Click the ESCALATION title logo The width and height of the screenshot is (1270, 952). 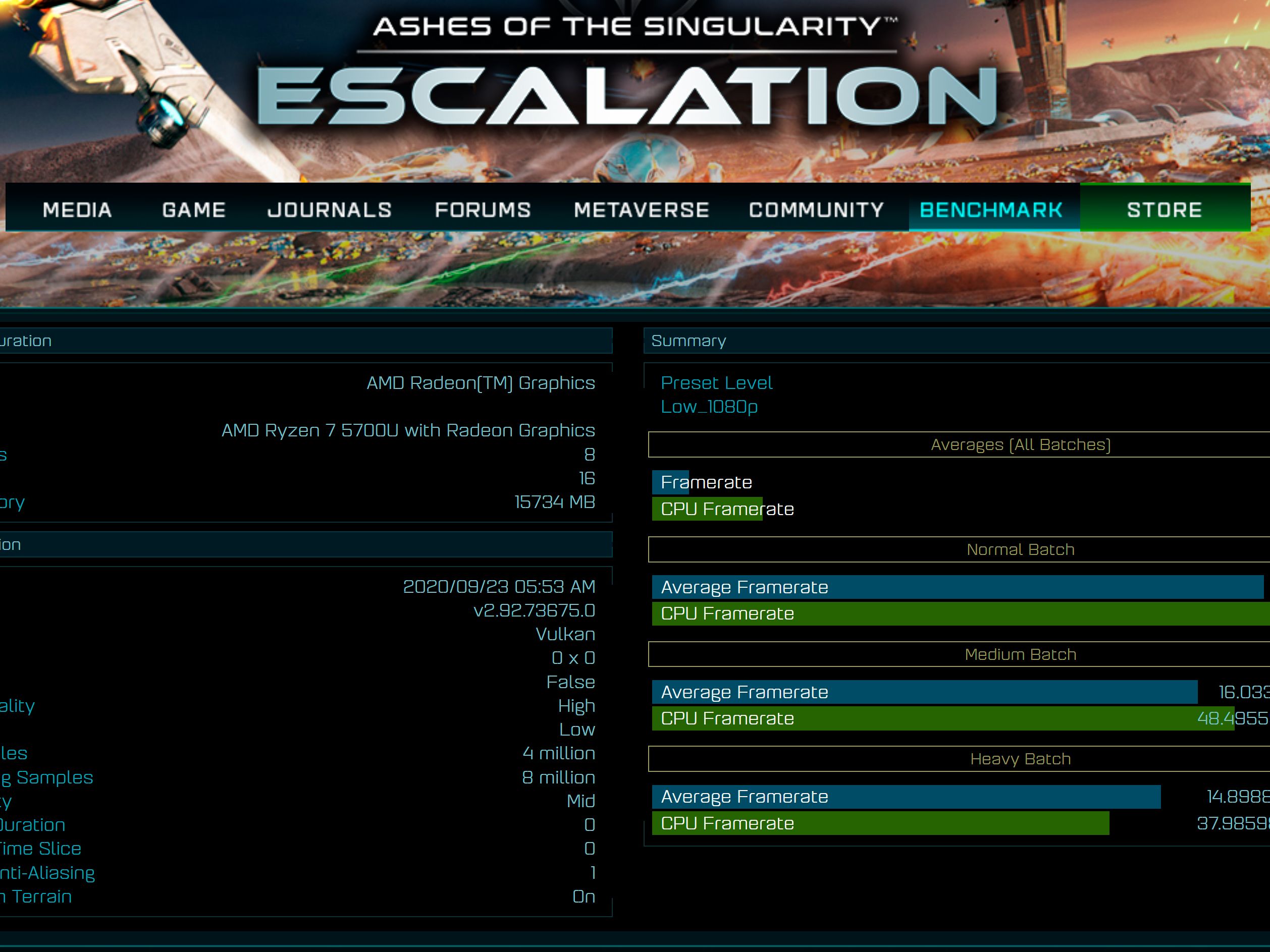[627, 96]
